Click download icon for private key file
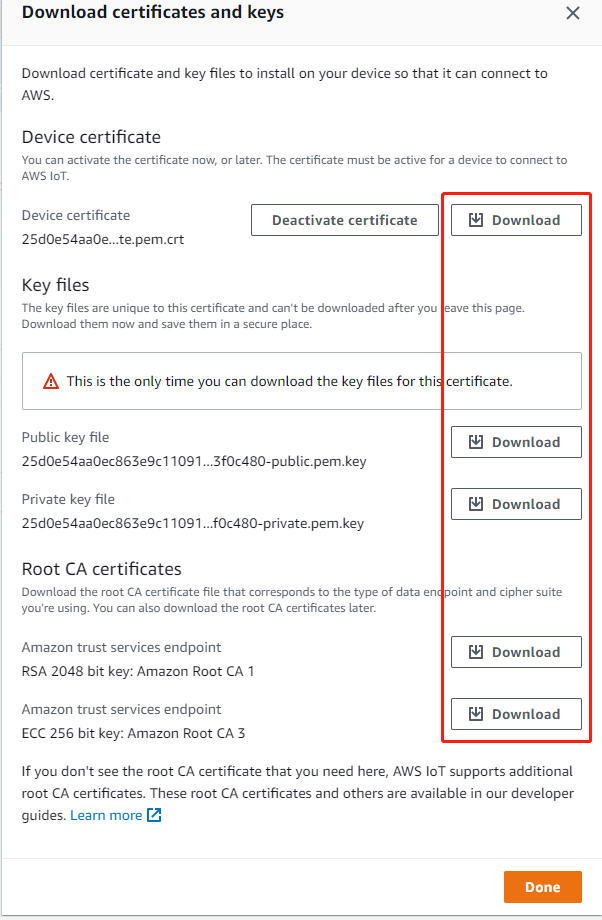 [476, 504]
